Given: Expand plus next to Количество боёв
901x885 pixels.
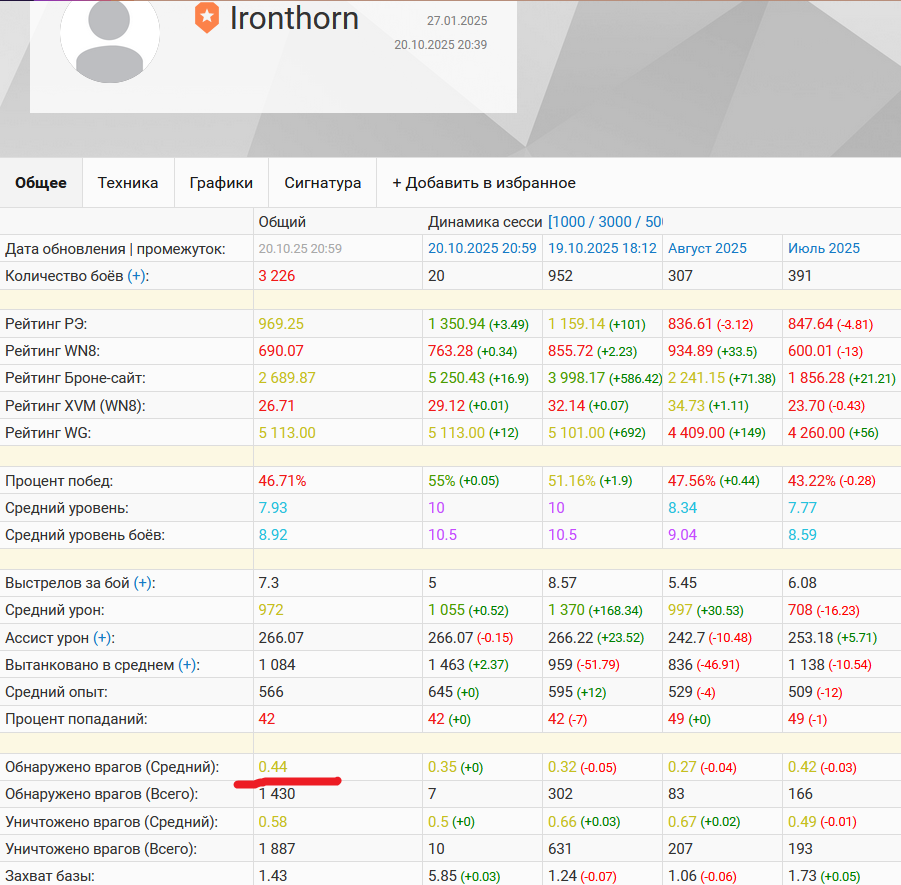Looking at the screenshot, I should pos(137,276).
